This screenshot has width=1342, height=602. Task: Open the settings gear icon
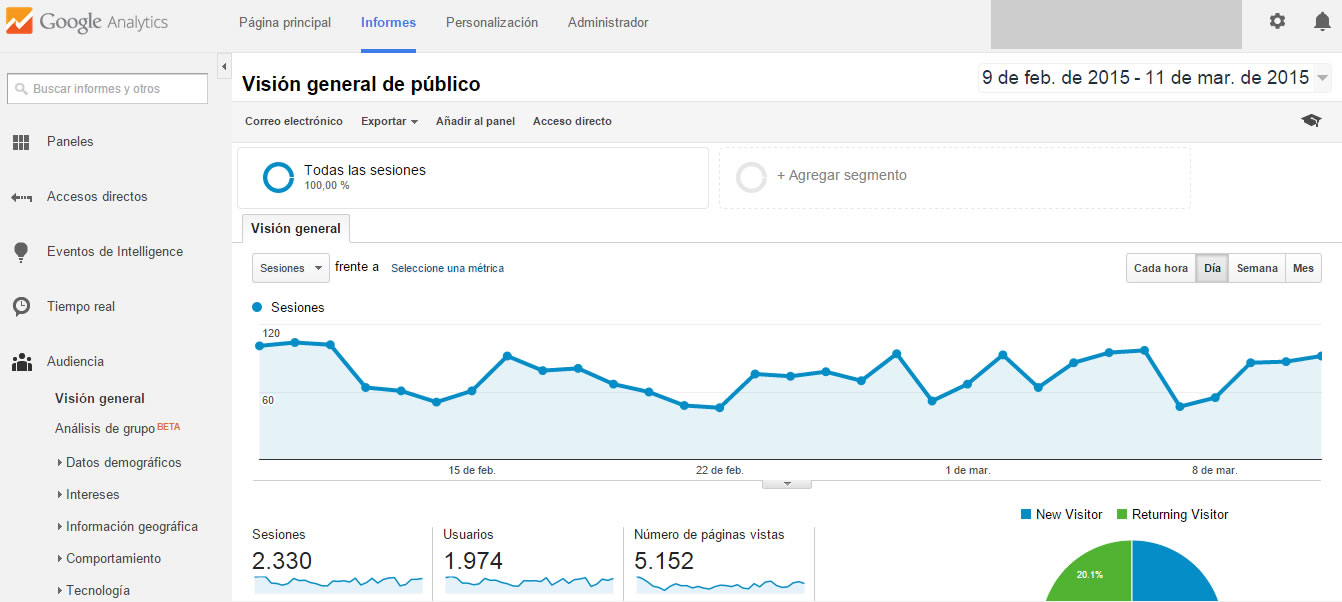[x=1277, y=20]
